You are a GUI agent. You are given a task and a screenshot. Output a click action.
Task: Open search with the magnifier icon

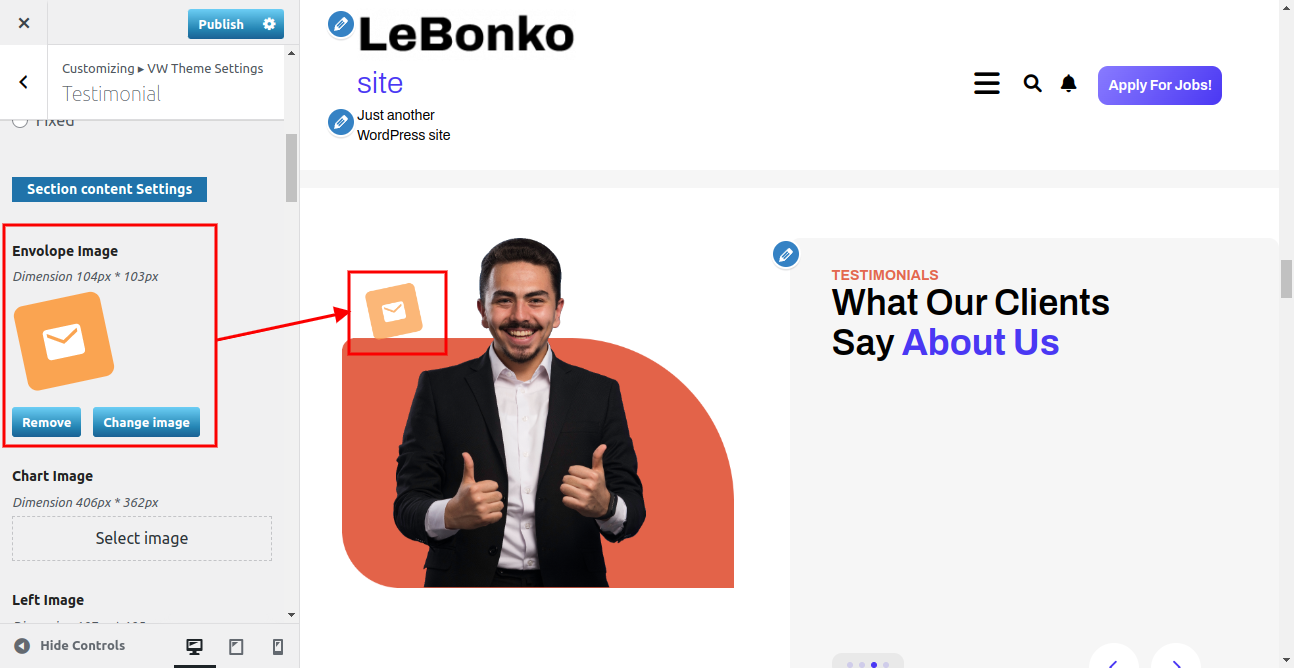point(1033,84)
